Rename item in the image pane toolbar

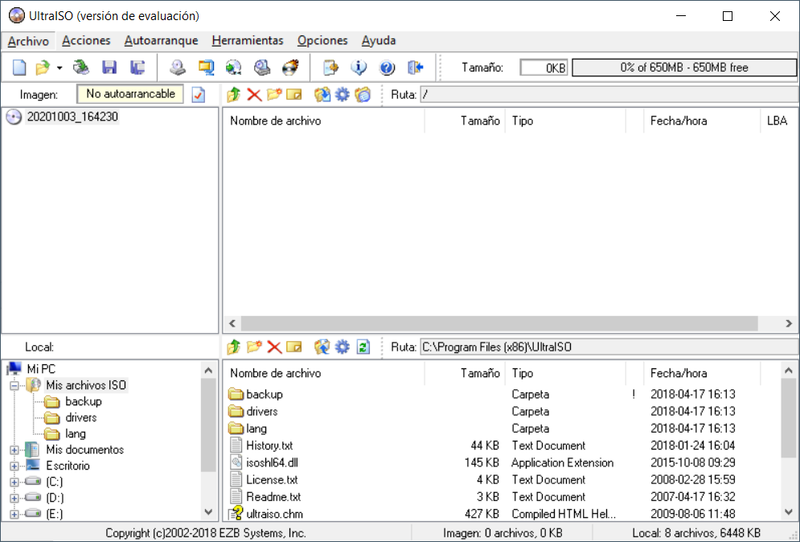pos(294,94)
